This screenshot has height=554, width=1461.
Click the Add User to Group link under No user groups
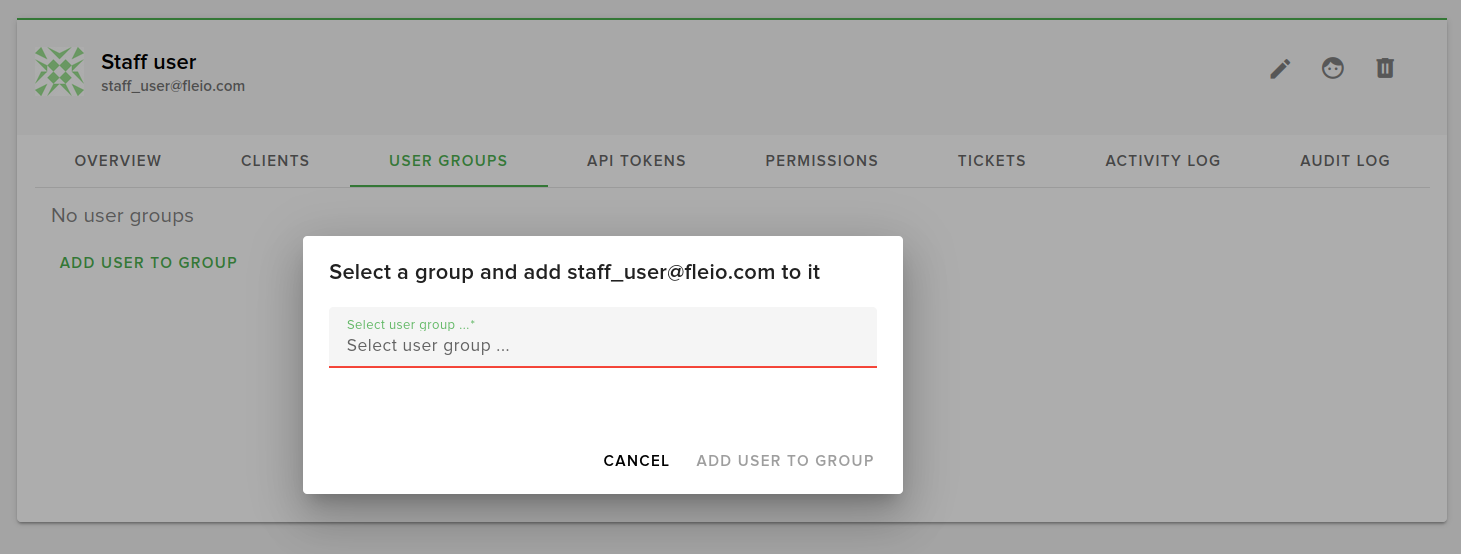tap(148, 263)
